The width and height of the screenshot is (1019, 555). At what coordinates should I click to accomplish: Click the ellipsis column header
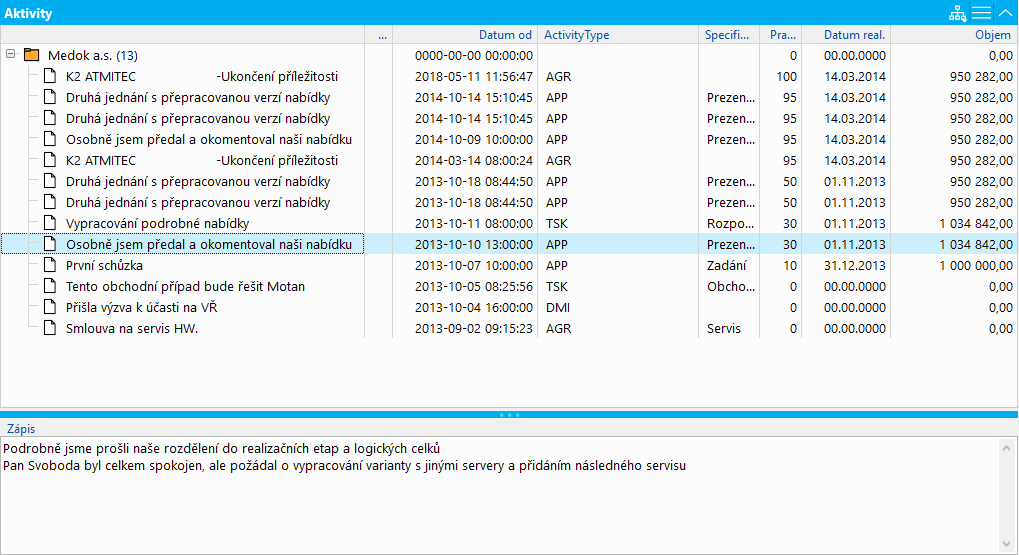point(382,35)
